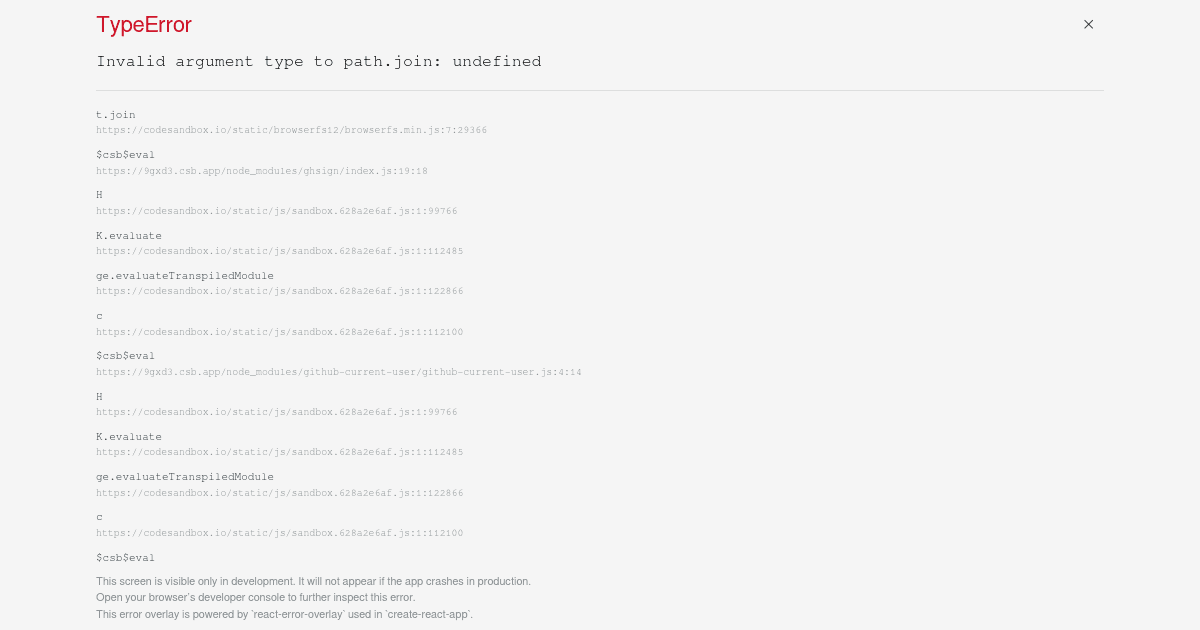
Task: Open the sandbox.js:1:99766 link under the ghsign entry
Action: coord(277,211)
